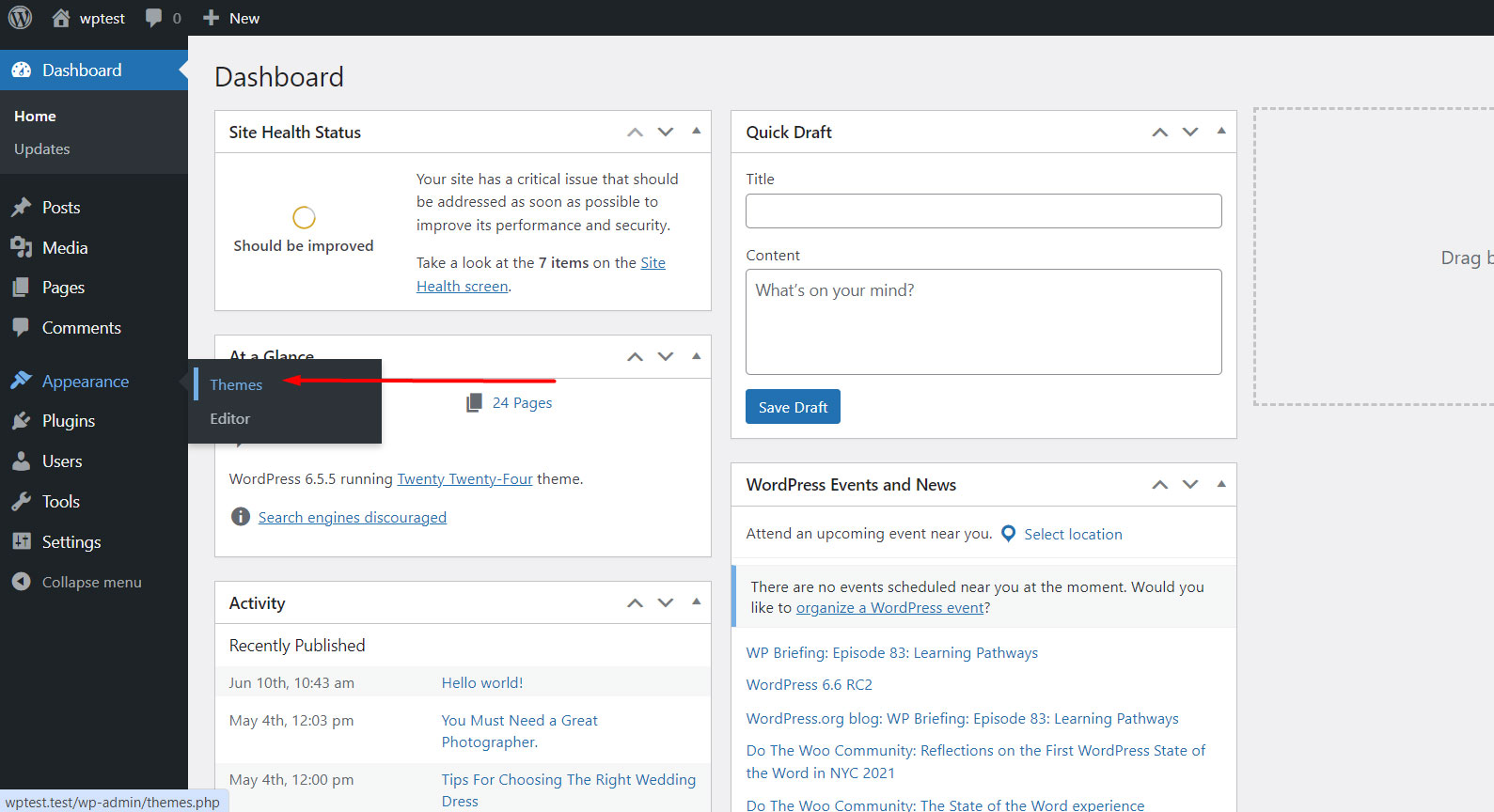This screenshot has width=1494, height=812.
Task: Click the Save Draft button
Action: point(793,407)
